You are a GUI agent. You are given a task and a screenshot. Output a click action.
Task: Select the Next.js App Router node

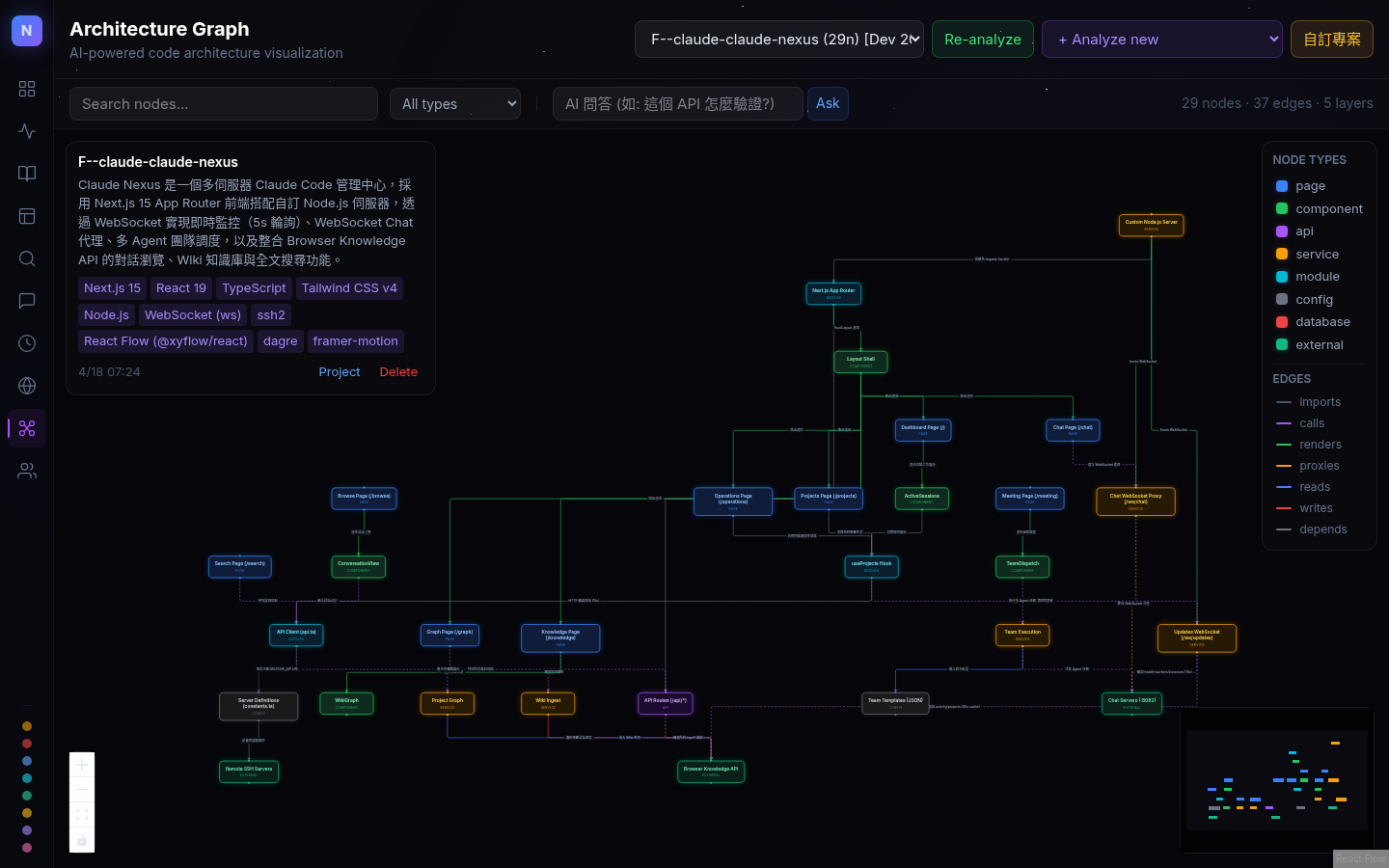833,293
